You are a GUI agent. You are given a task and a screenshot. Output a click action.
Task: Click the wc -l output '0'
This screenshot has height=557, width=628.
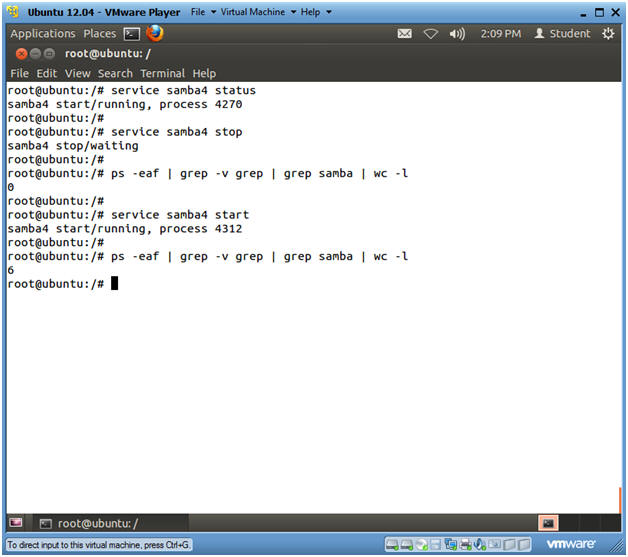(11, 187)
